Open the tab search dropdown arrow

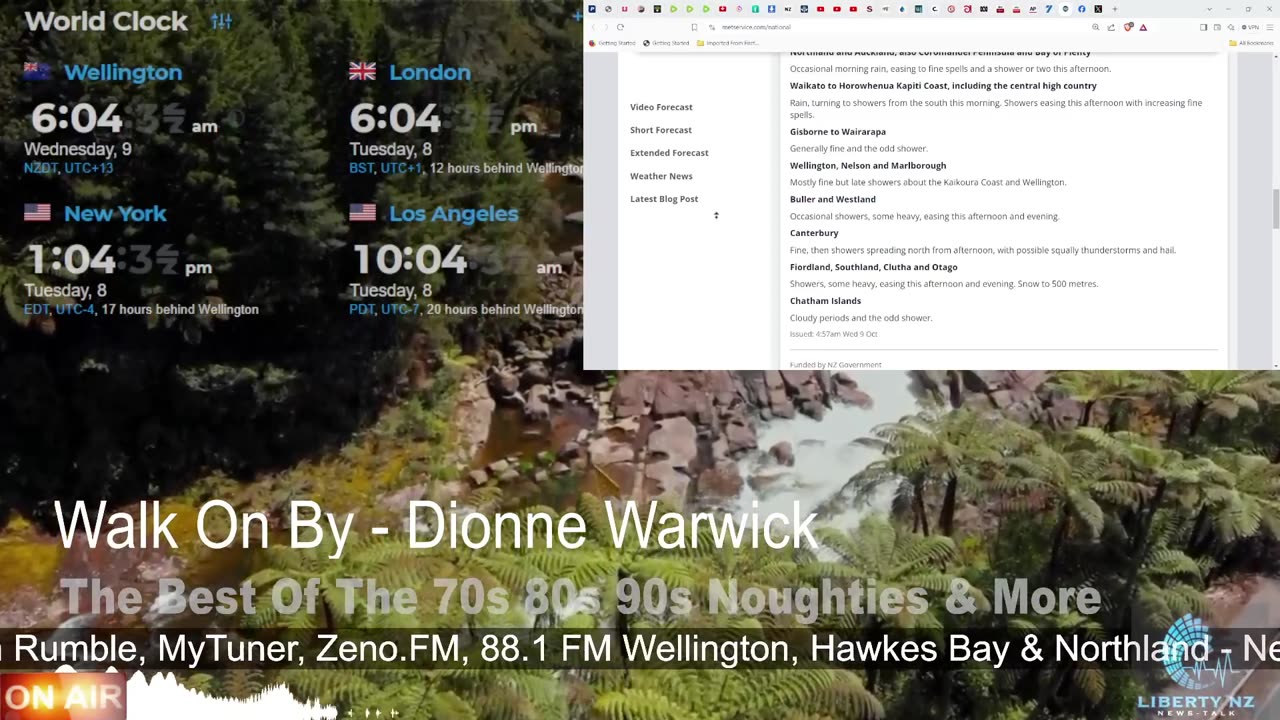click(1209, 9)
